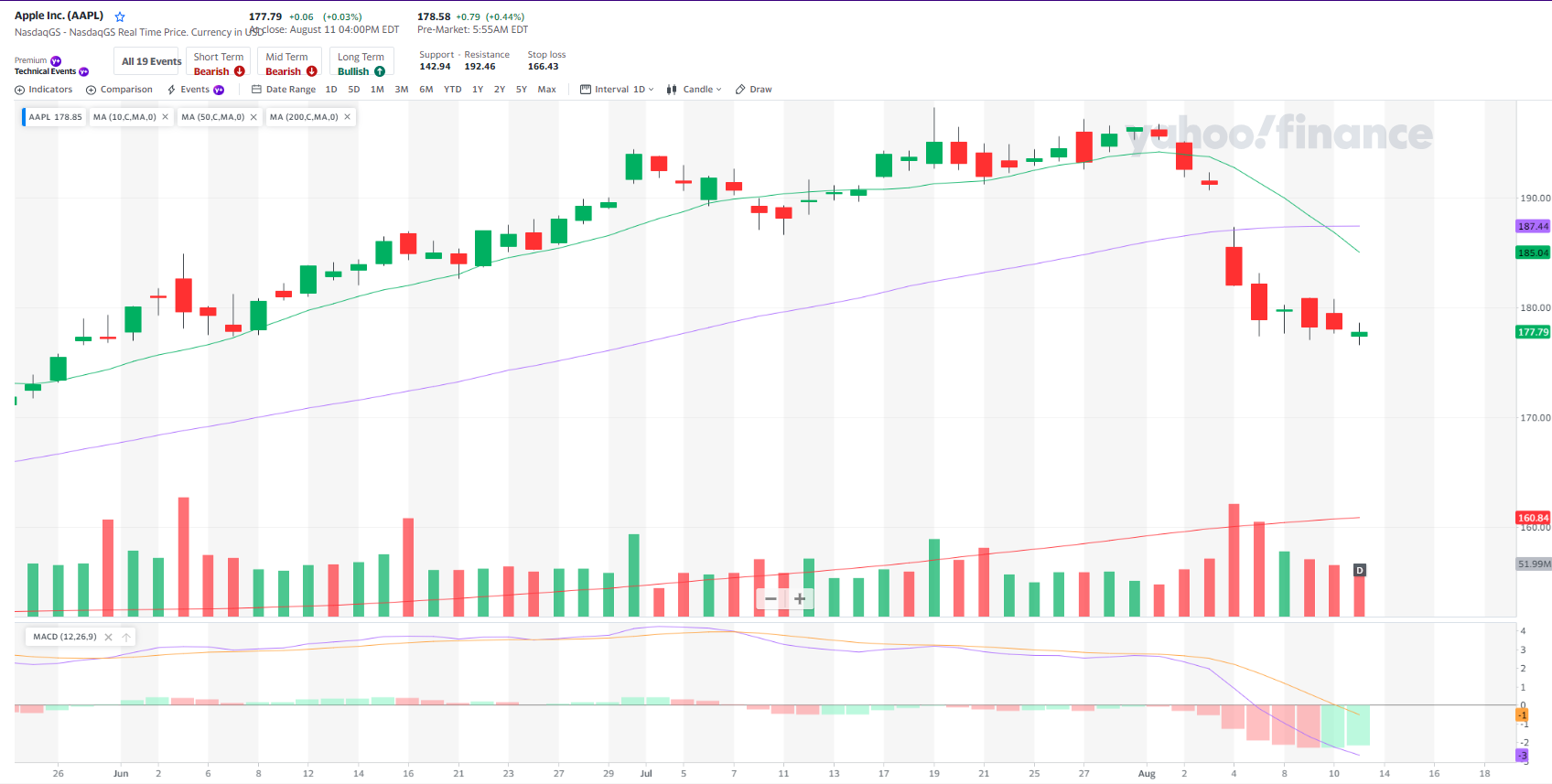Click the 185.04 green price tag

[1533, 252]
